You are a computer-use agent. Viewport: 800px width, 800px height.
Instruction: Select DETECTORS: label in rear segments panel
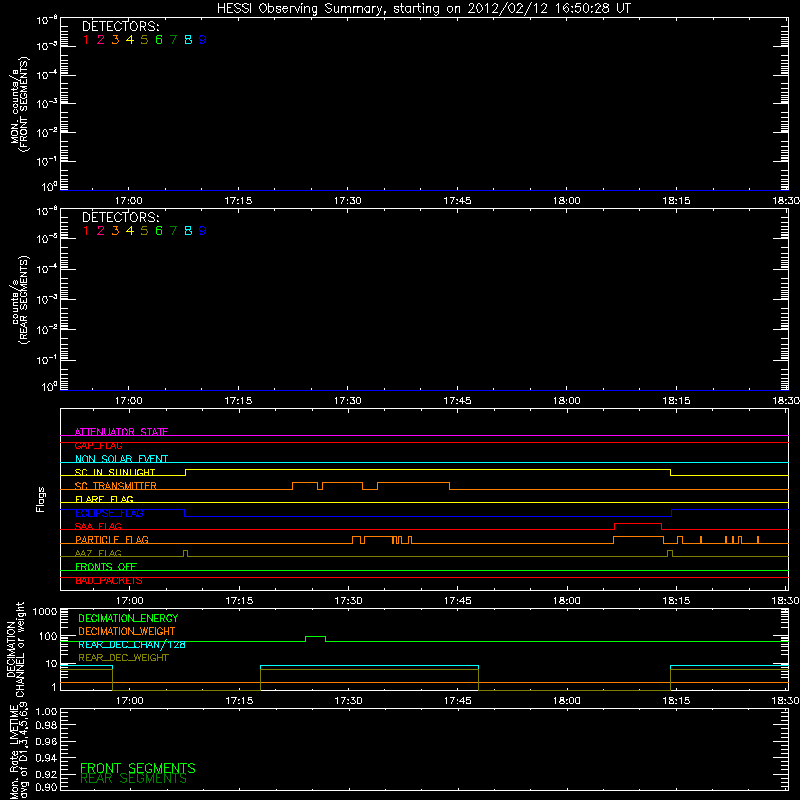(120, 218)
